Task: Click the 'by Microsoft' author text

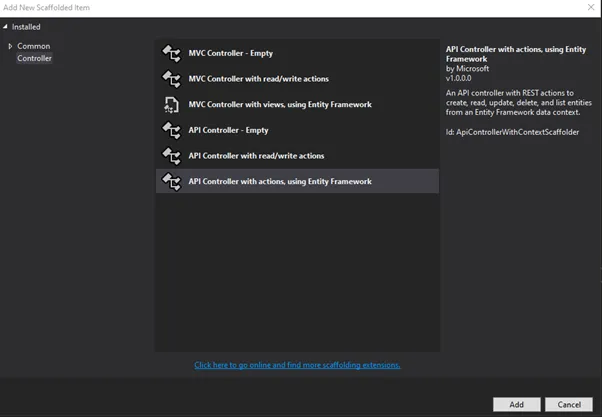Action: 467,69
